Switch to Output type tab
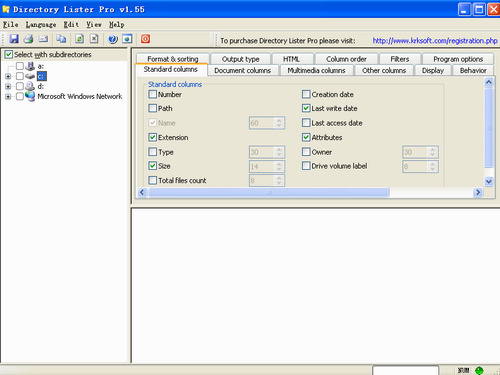The height and width of the screenshot is (375, 500). [241, 59]
